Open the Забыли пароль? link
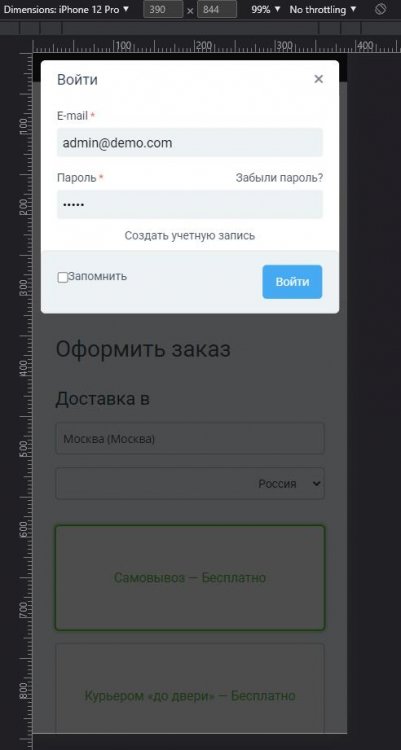Image resolution: width=401 pixels, height=750 pixels. (279, 178)
